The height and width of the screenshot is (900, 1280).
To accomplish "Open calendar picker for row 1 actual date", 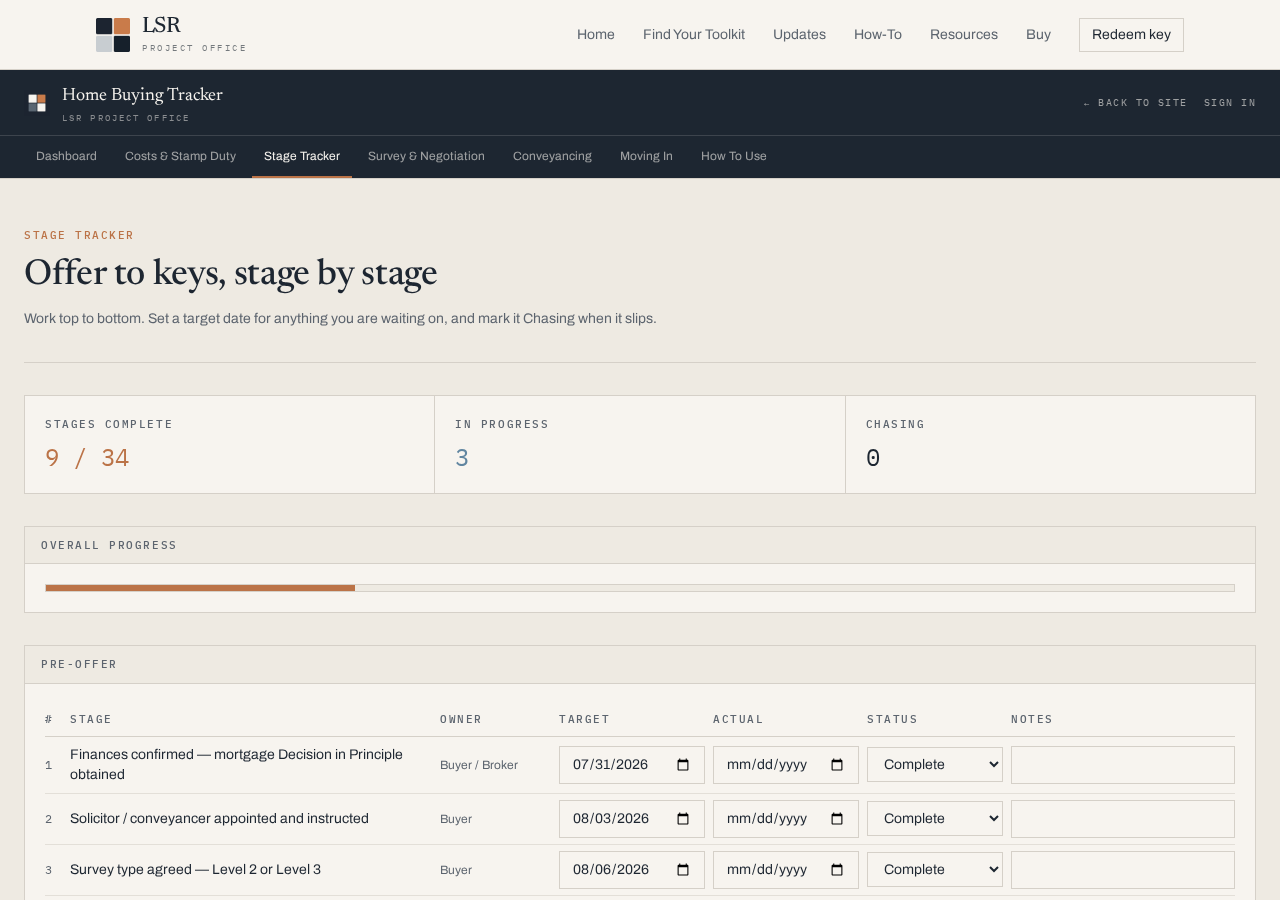I will click(837, 765).
